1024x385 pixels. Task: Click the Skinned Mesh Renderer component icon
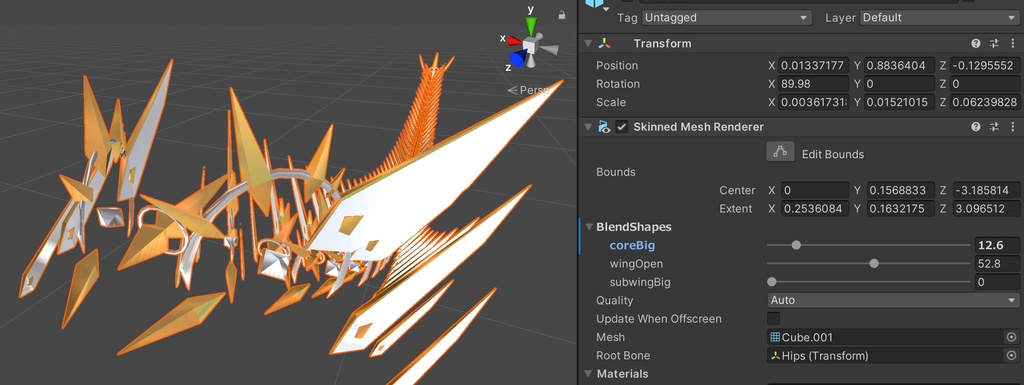605,127
